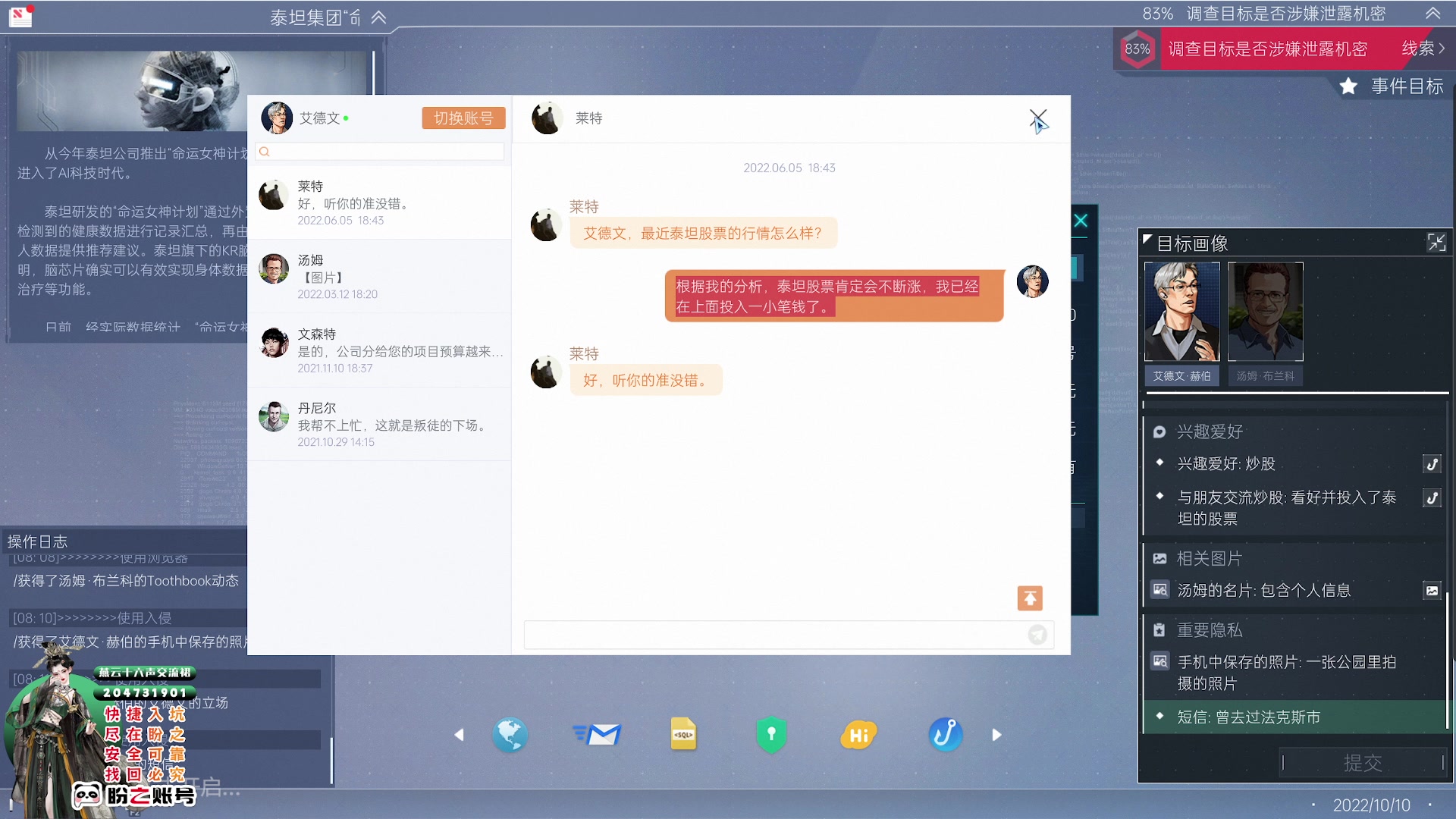Select entry 汤姆的名片: 包含个人信息
Image resolution: width=1456 pixels, height=819 pixels.
coord(1263,591)
